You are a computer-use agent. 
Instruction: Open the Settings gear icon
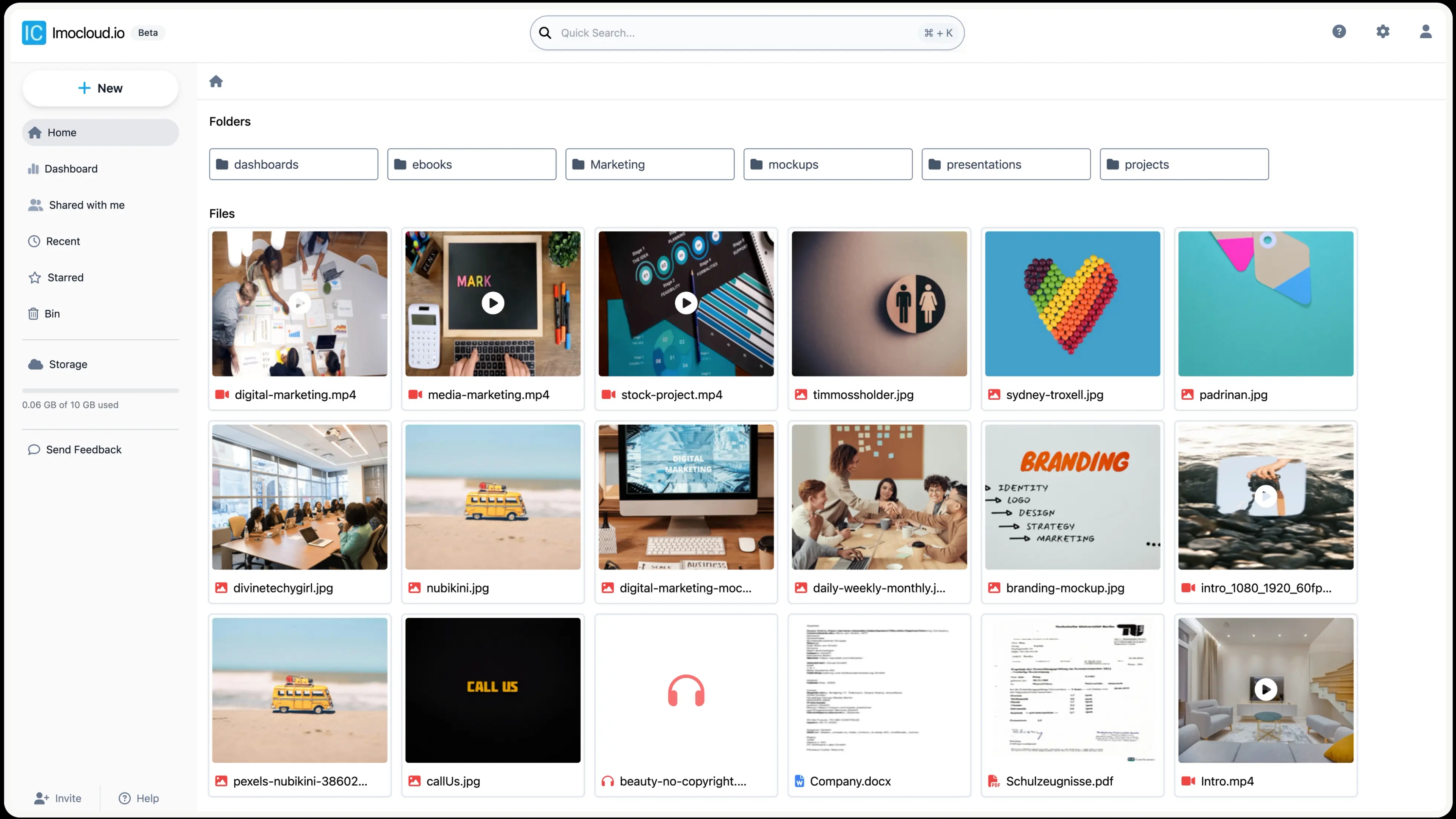point(1382,32)
